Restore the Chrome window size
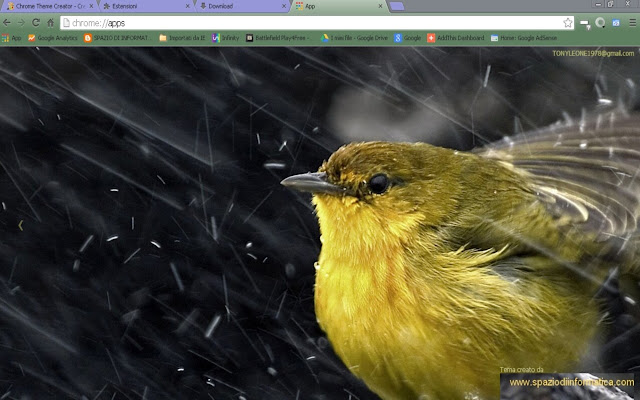 pyautogui.click(x=611, y=4)
